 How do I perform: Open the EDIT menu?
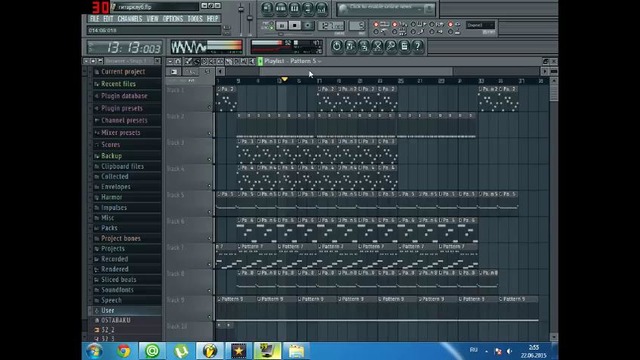coord(108,19)
